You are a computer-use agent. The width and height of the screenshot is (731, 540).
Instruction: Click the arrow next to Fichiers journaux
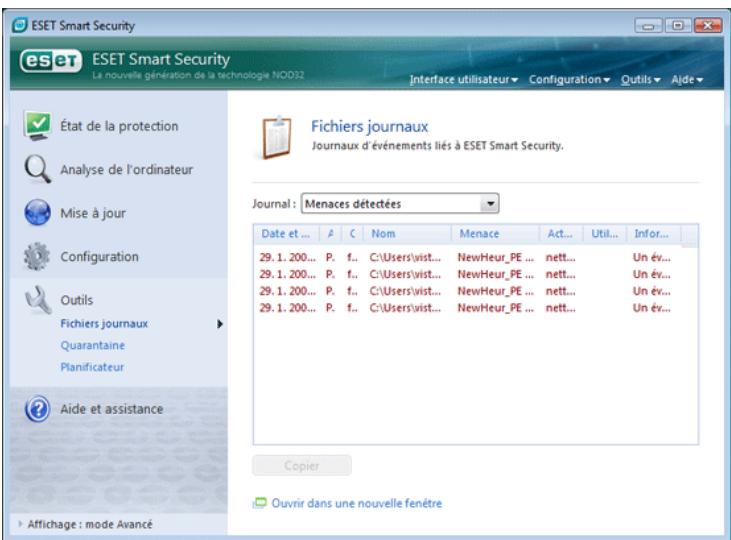tap(220, 324)
